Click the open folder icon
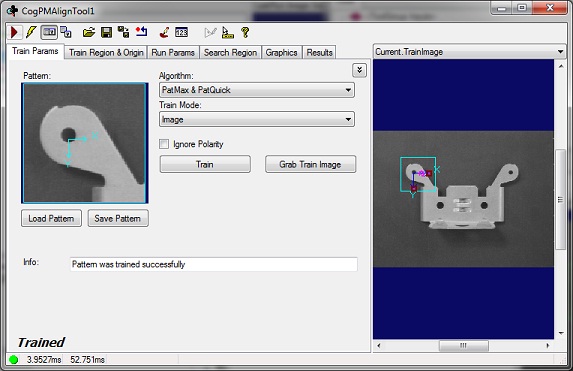Viewport: 573px width, 371px height. tap(88, 33)
